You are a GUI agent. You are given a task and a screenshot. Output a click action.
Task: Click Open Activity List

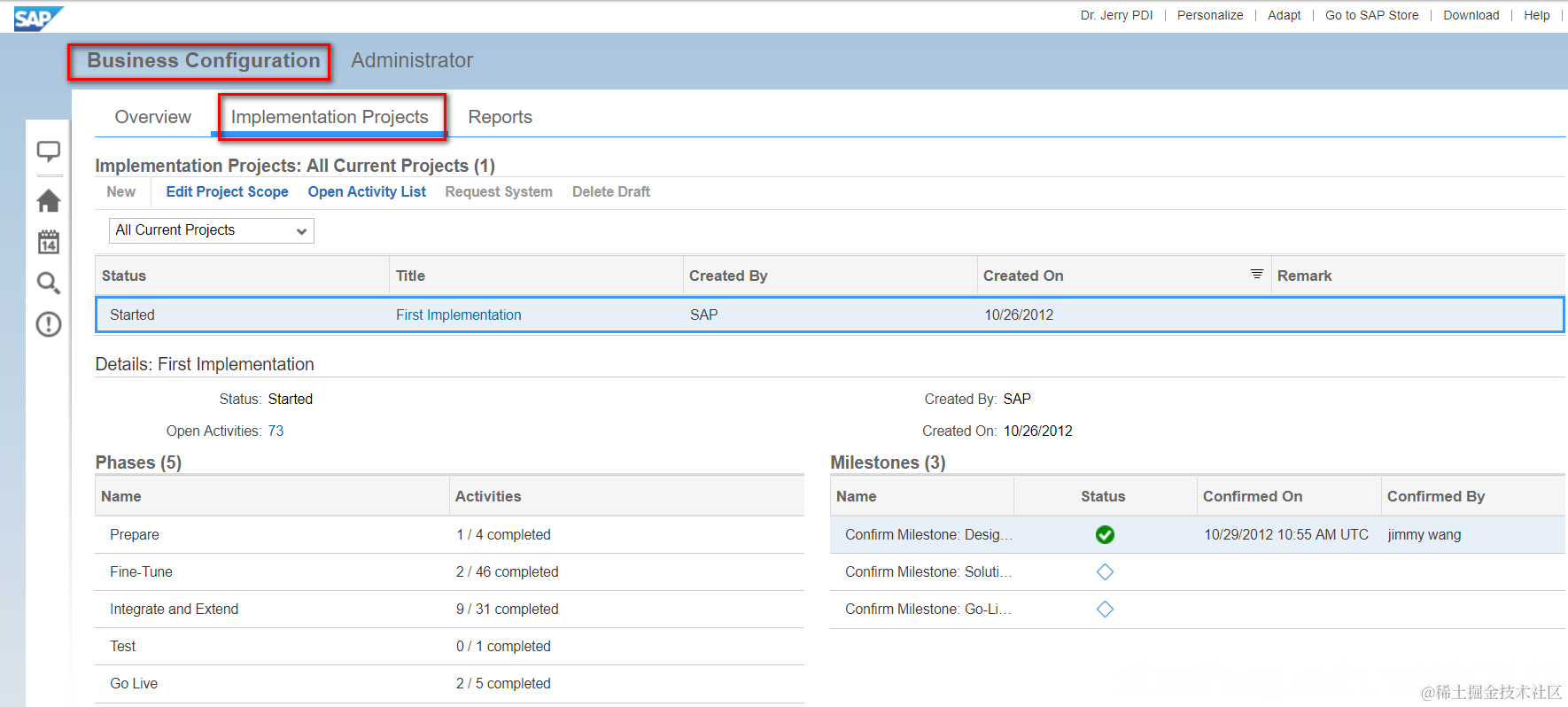tap(367, 191)
